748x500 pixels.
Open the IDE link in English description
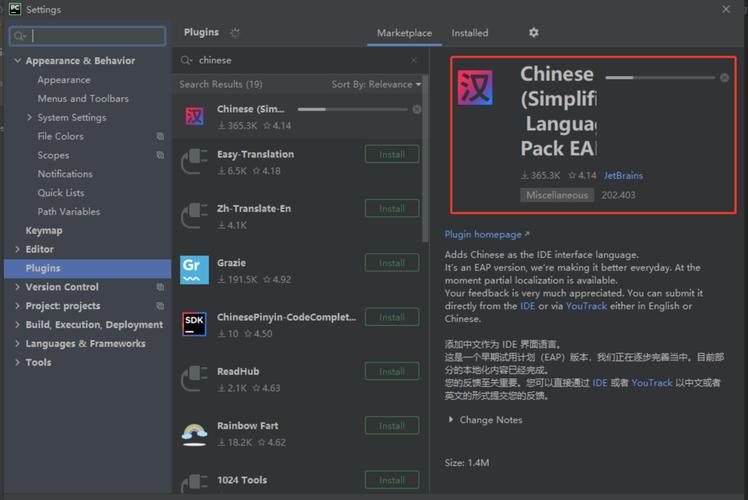click(527, 306)
